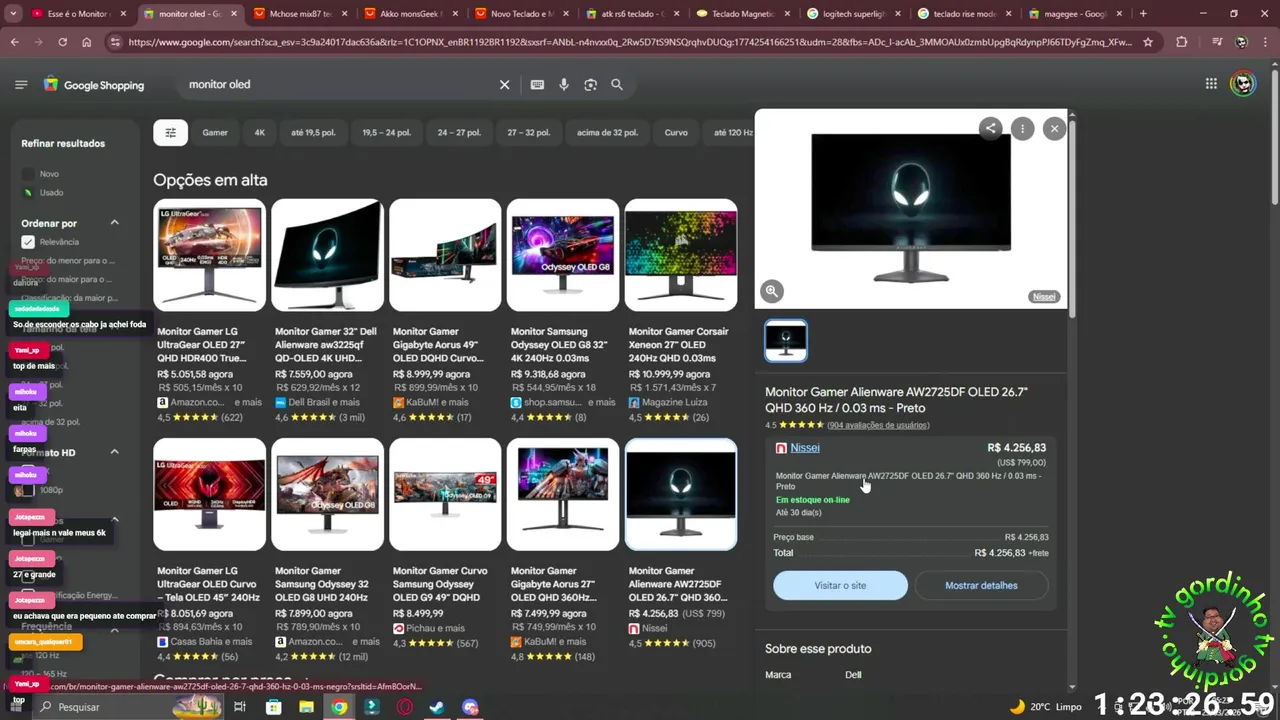Image resolution: width=1280 pixels, height=720 pixels.
Task: Apply the Curvo filter chip
Action: tap(676, 132)
